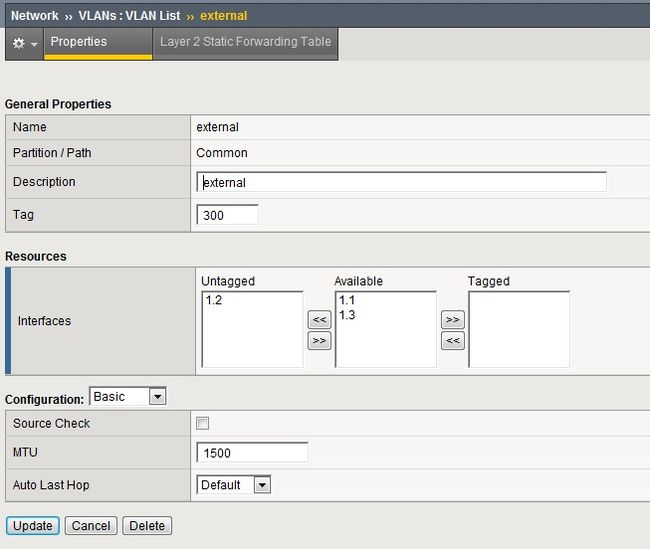Go to VLANs : VLAN List breadcrumb
This screenshot has width=650, height=549.
tap(129, 16)
